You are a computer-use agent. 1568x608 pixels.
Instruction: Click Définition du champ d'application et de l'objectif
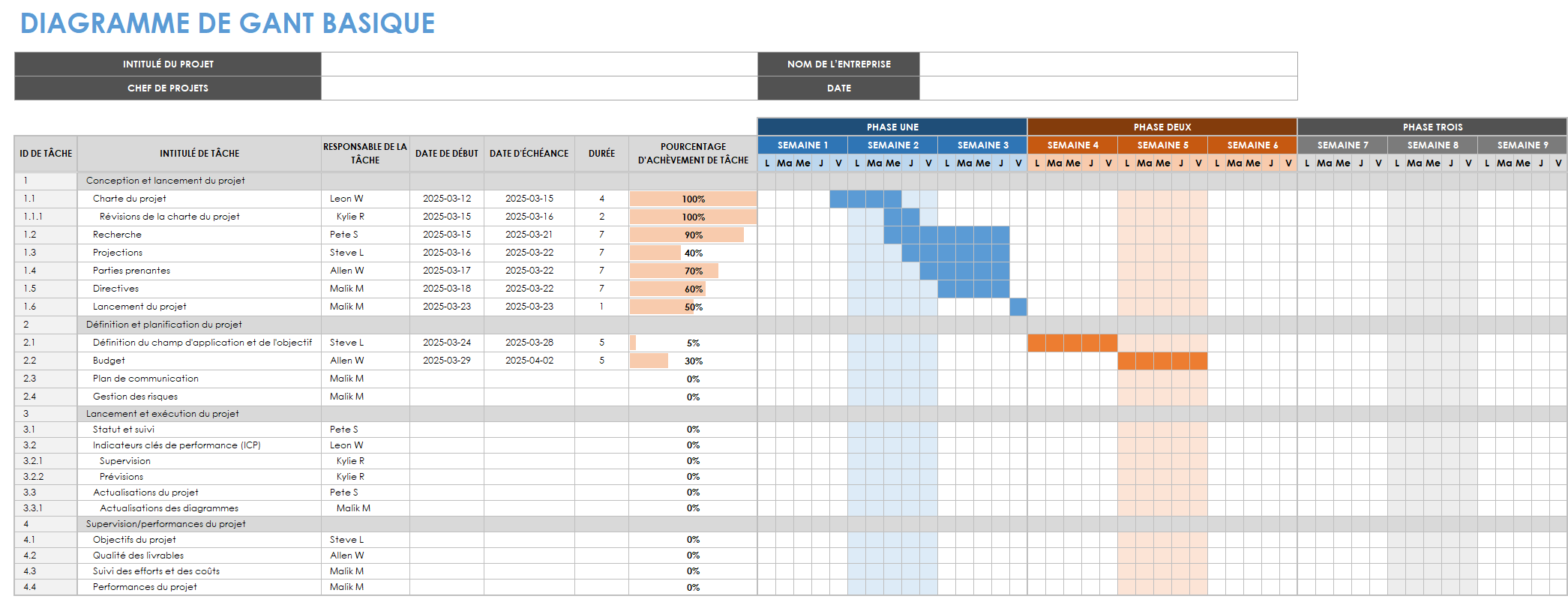pyautogui.click(x=202, y=343)
